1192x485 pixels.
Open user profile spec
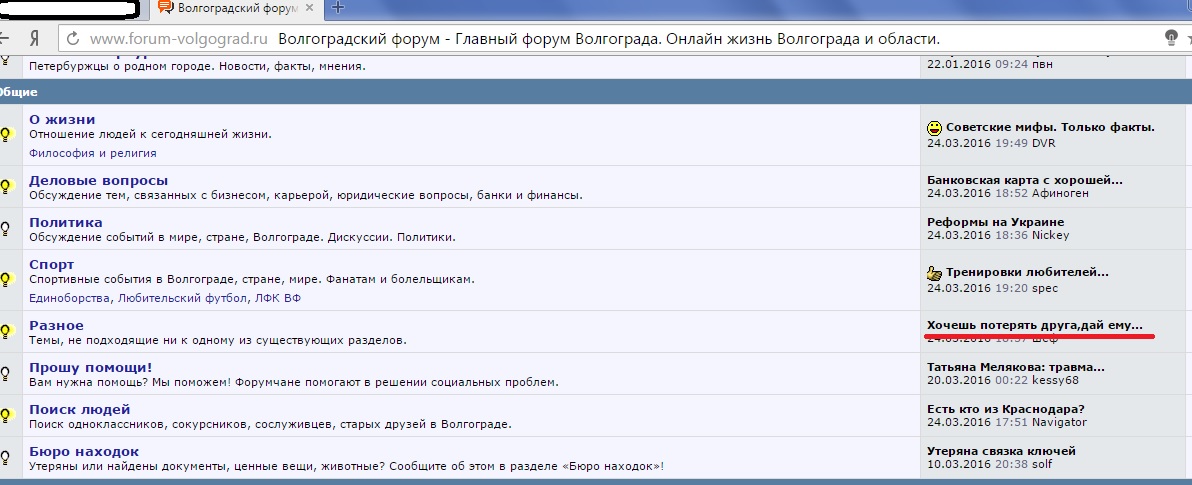click(1045, 288)
